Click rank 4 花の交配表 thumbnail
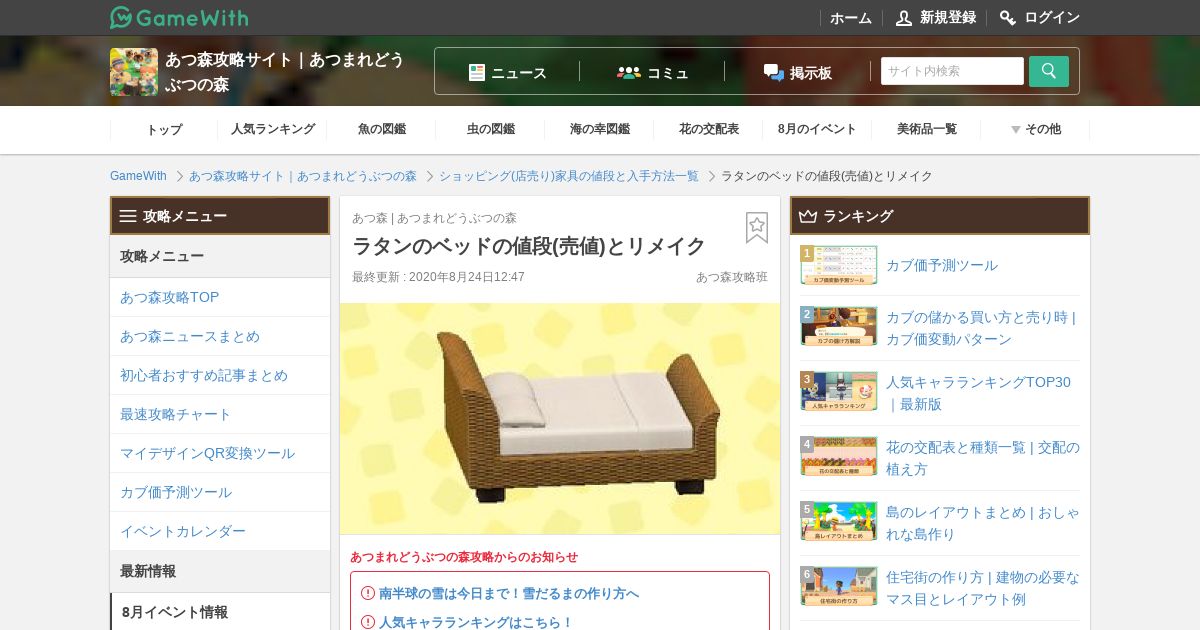 tap(838, 457)
